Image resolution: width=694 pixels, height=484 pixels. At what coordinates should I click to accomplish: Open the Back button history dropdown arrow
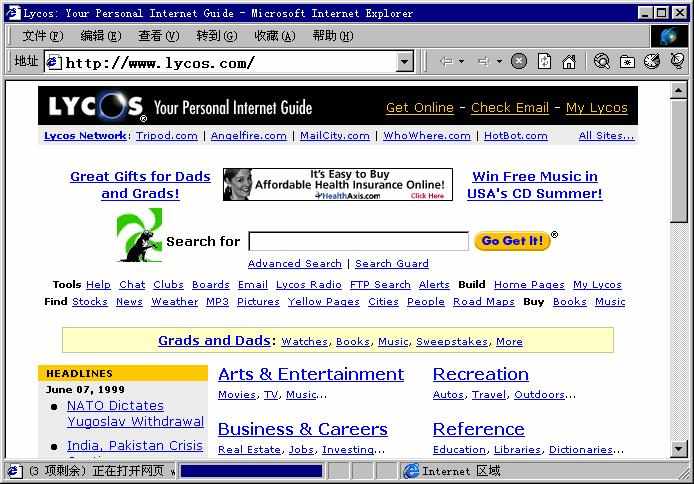(x=461, y=61)
